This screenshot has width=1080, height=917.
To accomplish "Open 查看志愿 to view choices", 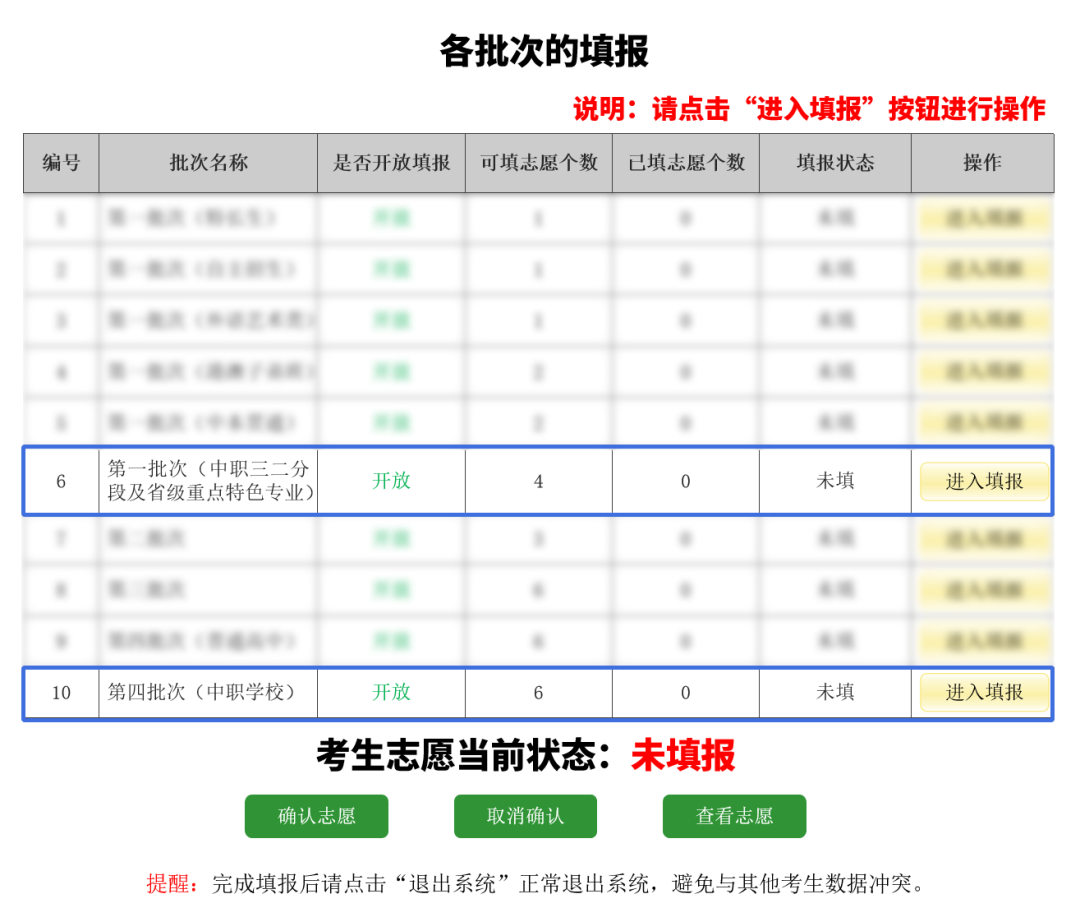I will click(734, 816).
